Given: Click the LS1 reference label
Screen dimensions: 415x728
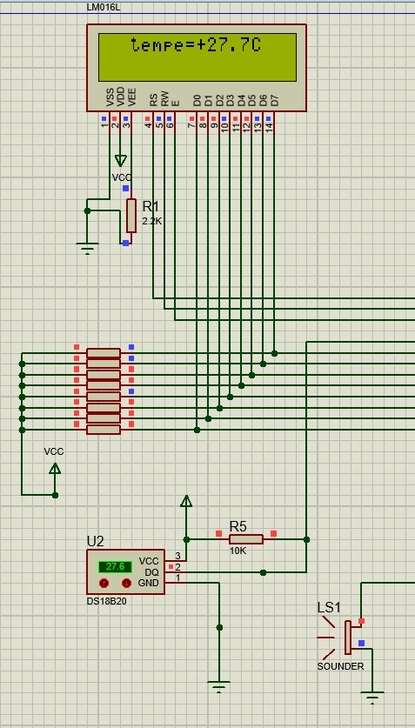Looking at the screenshot, I should pyautogui.click(x=329, y=607).
